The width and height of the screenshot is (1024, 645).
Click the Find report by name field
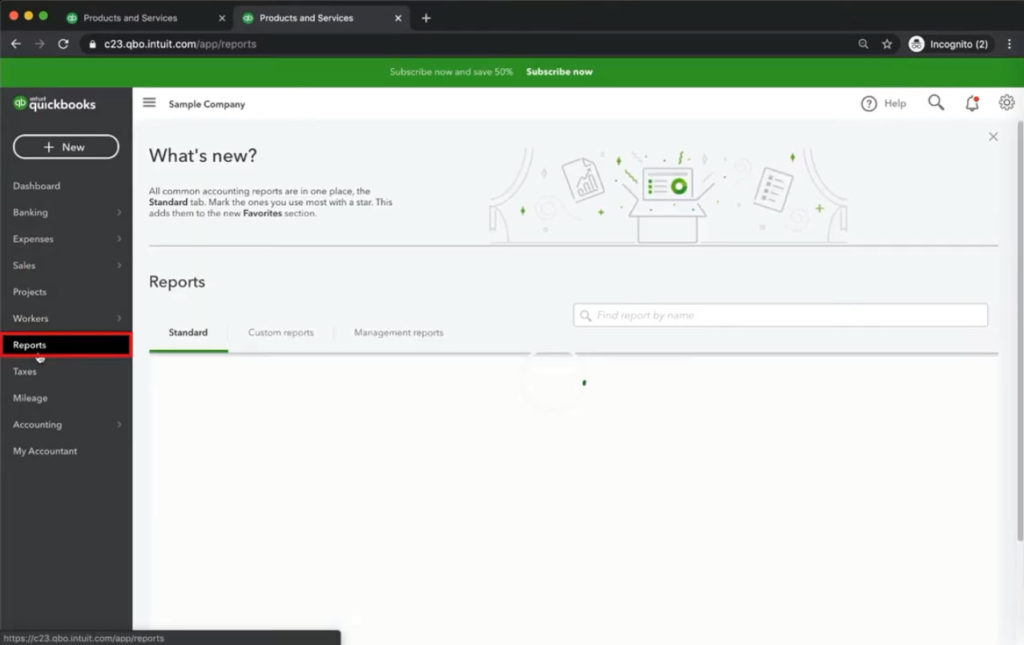tap(780, 315)
